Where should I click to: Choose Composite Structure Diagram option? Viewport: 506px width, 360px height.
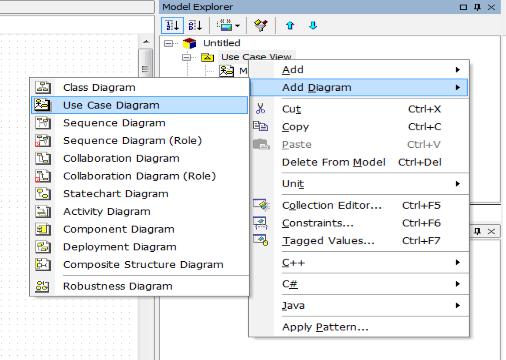pyautogui.click(x=139, y=264)
